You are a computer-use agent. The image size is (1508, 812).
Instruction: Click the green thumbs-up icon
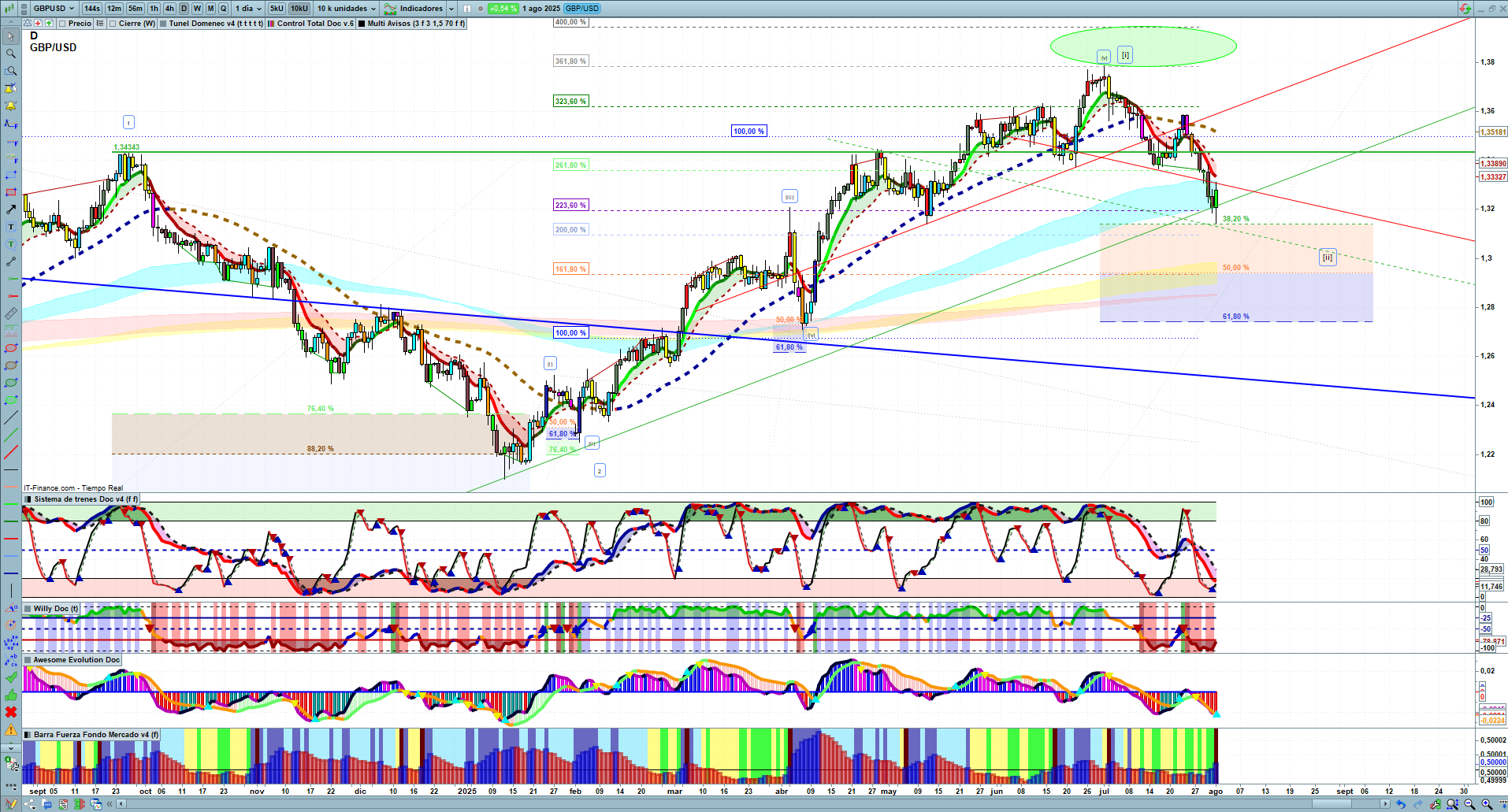click(11, 695)
